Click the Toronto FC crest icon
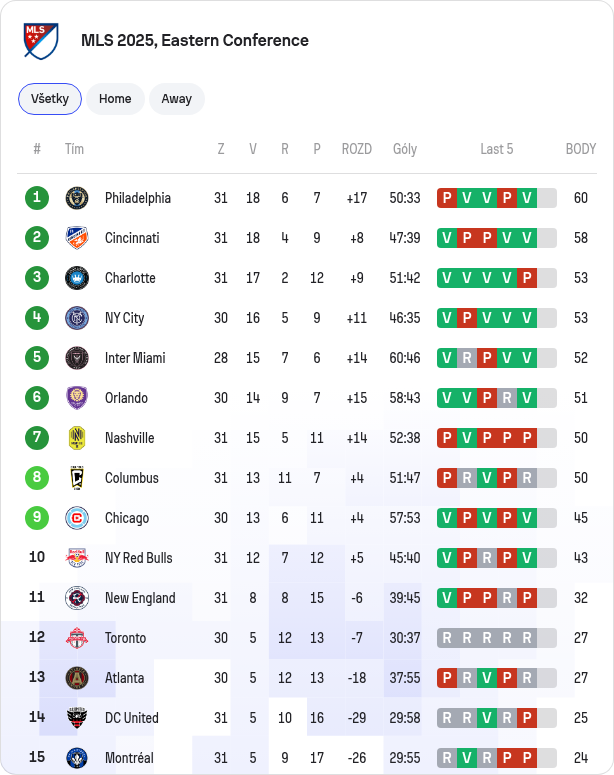The image size is (614, 775). tap(77, 638)
